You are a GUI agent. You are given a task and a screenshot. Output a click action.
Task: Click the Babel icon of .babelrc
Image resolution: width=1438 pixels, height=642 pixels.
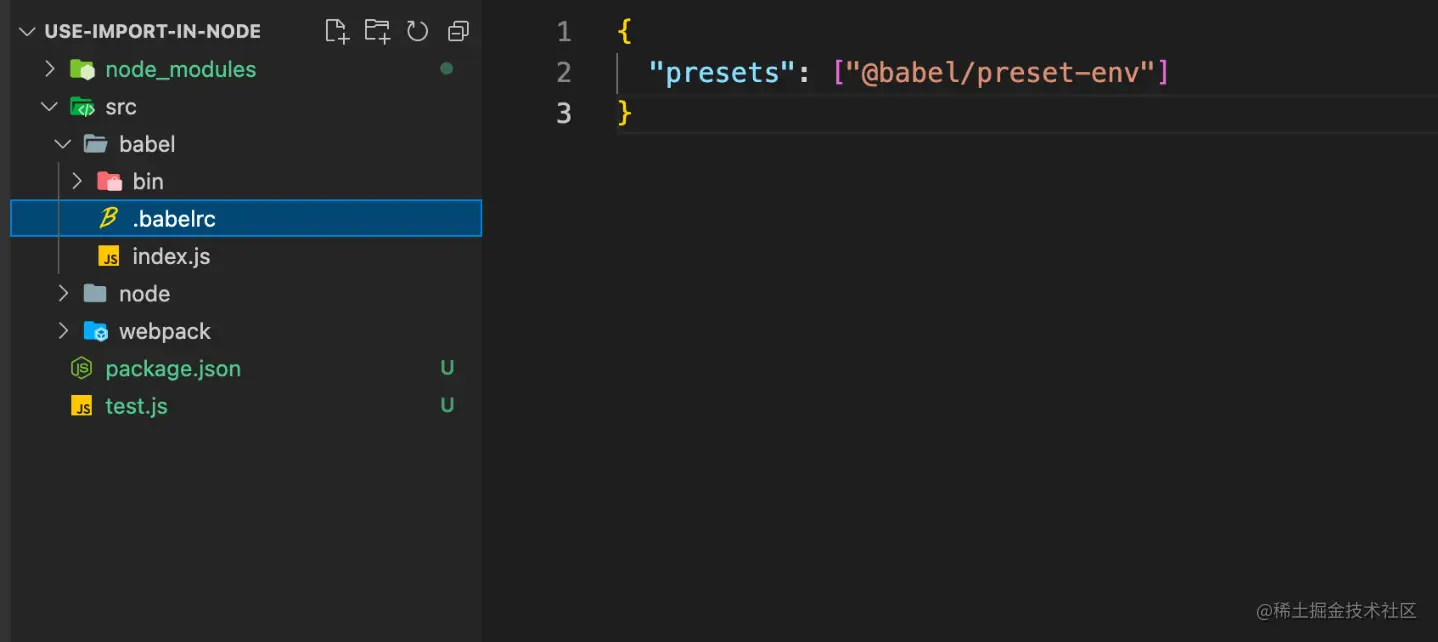click(109, 218)
